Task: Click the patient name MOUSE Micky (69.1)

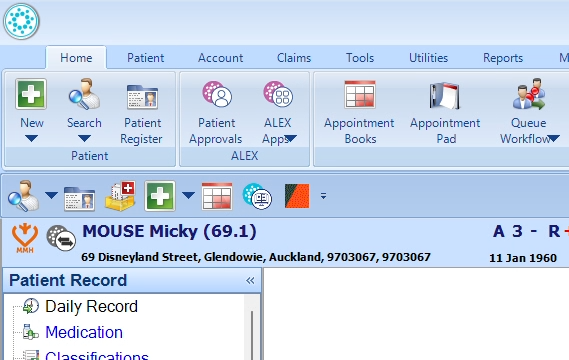Action: (x=169, y=232)
